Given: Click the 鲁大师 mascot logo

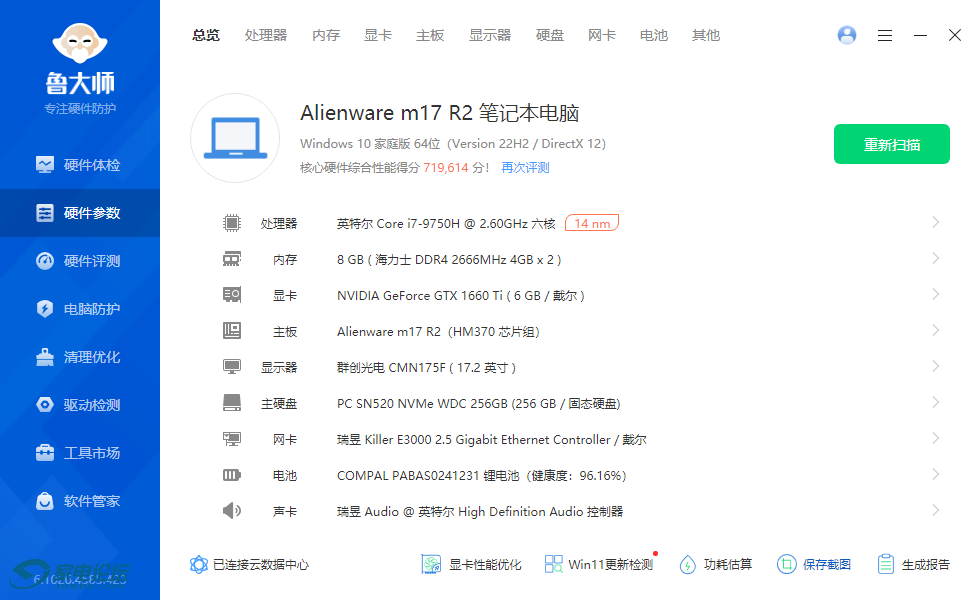Looking at the screenshot, I should point(80,43).
